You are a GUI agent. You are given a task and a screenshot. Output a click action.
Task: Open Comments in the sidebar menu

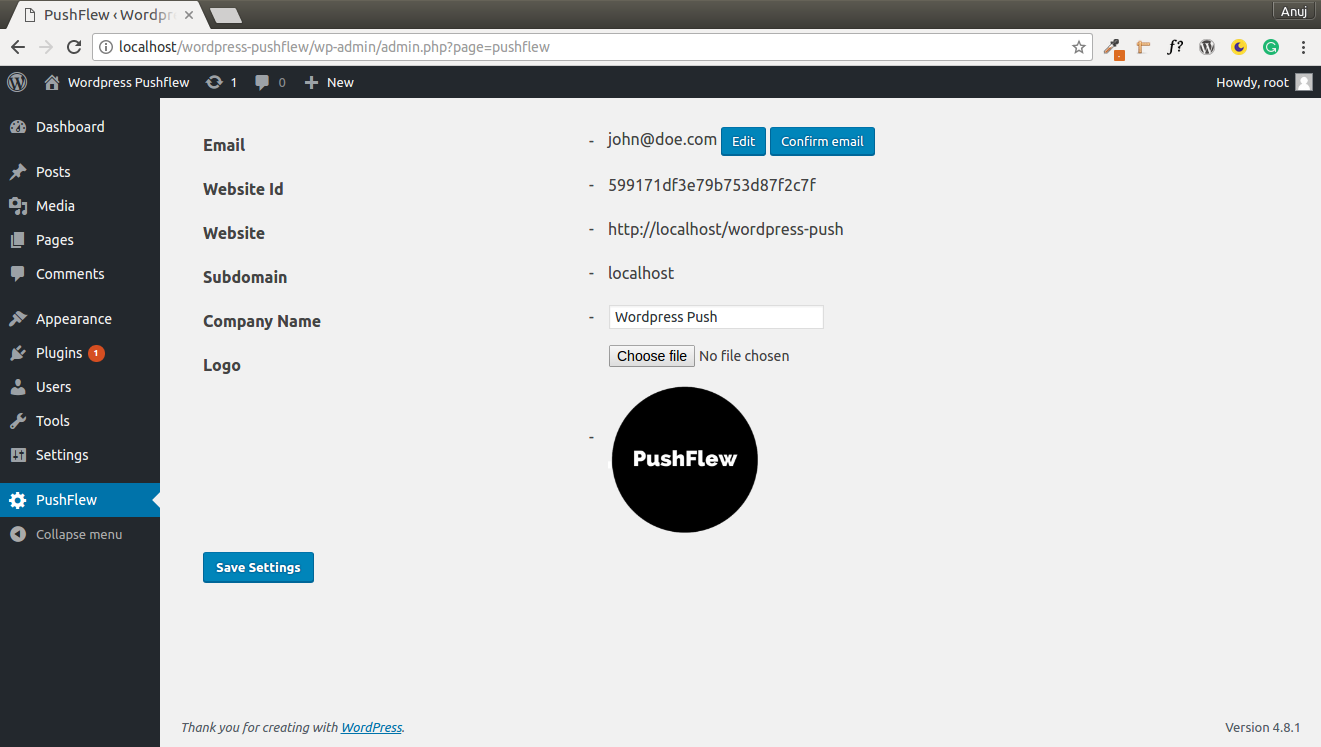[80, 274]
